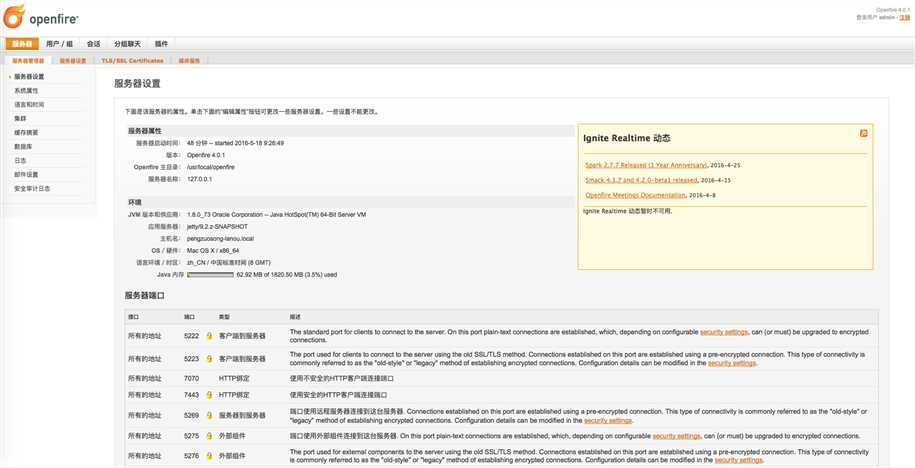Screen dimensions: 915x468
Task: Click the JVM 1.8.0_73 Oracle Corporation value
Action: [x=277, y=214]
